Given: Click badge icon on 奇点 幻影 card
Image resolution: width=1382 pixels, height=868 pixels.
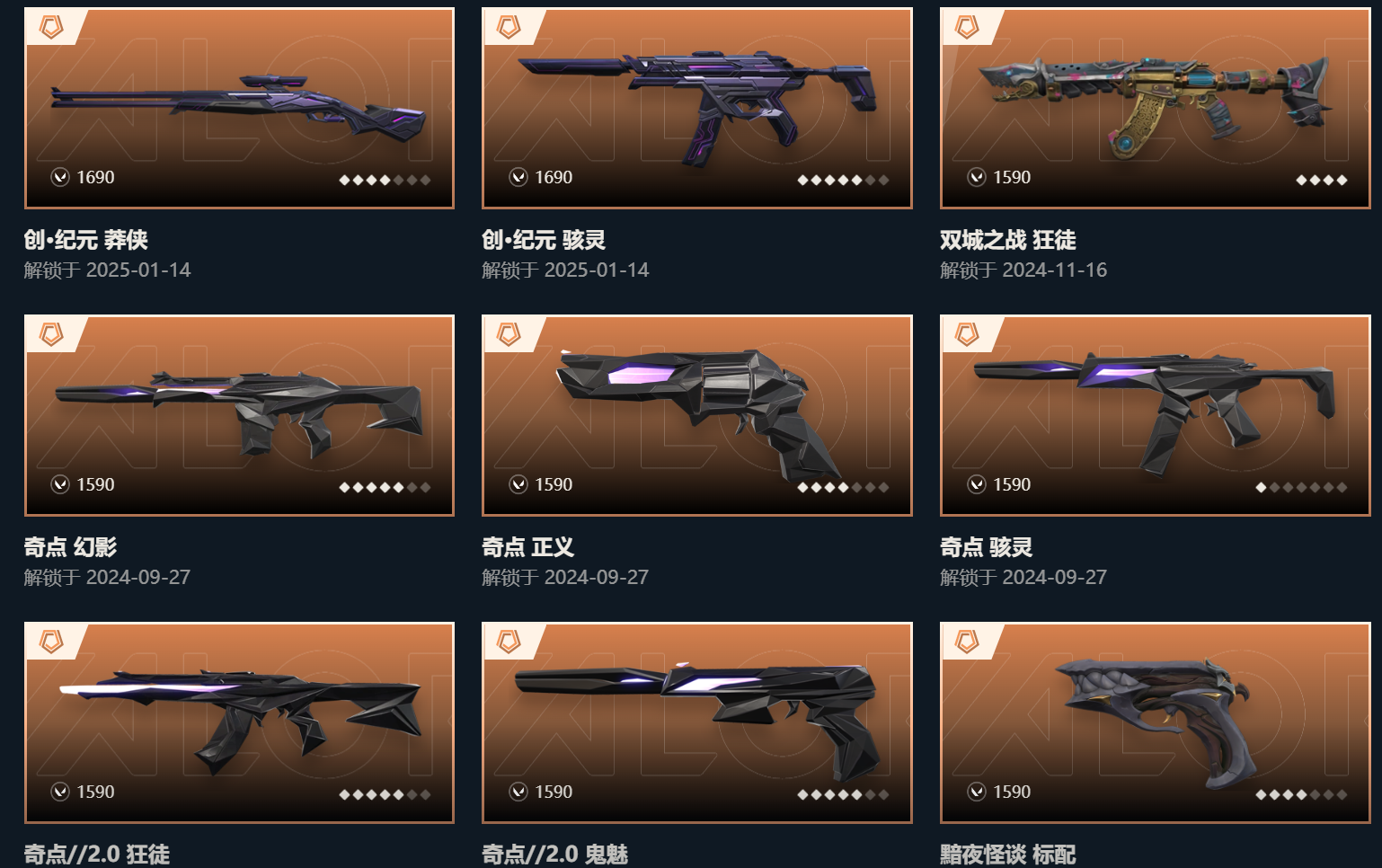Looking at the screenshot, I should pyautogui.click(x=51, y=335).
